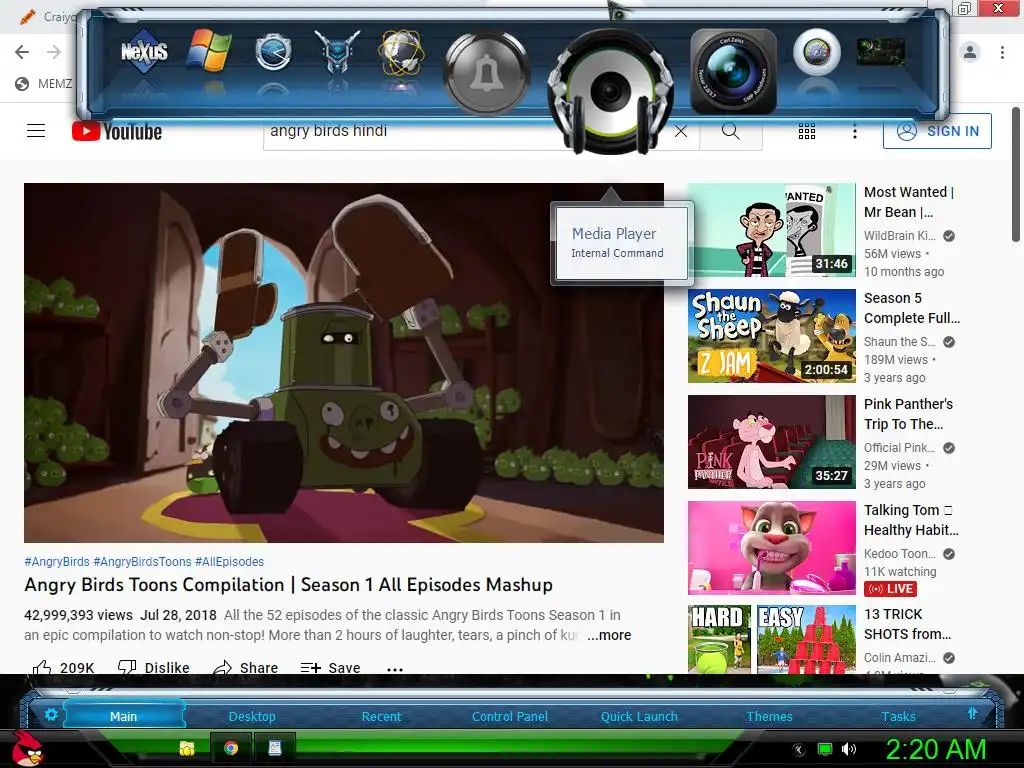Click the Dislike button
This screenshot has width=1024, height=768.
(x=153, y=667)
